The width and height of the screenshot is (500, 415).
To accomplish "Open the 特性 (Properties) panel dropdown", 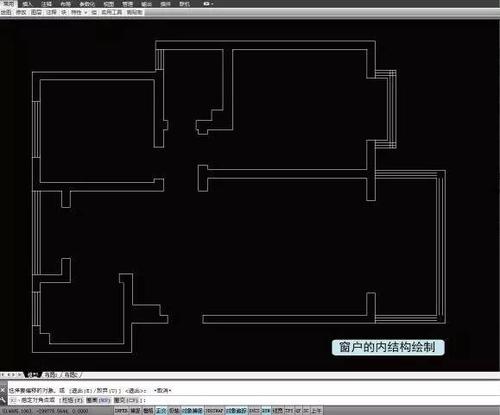I will pos(79,12).
